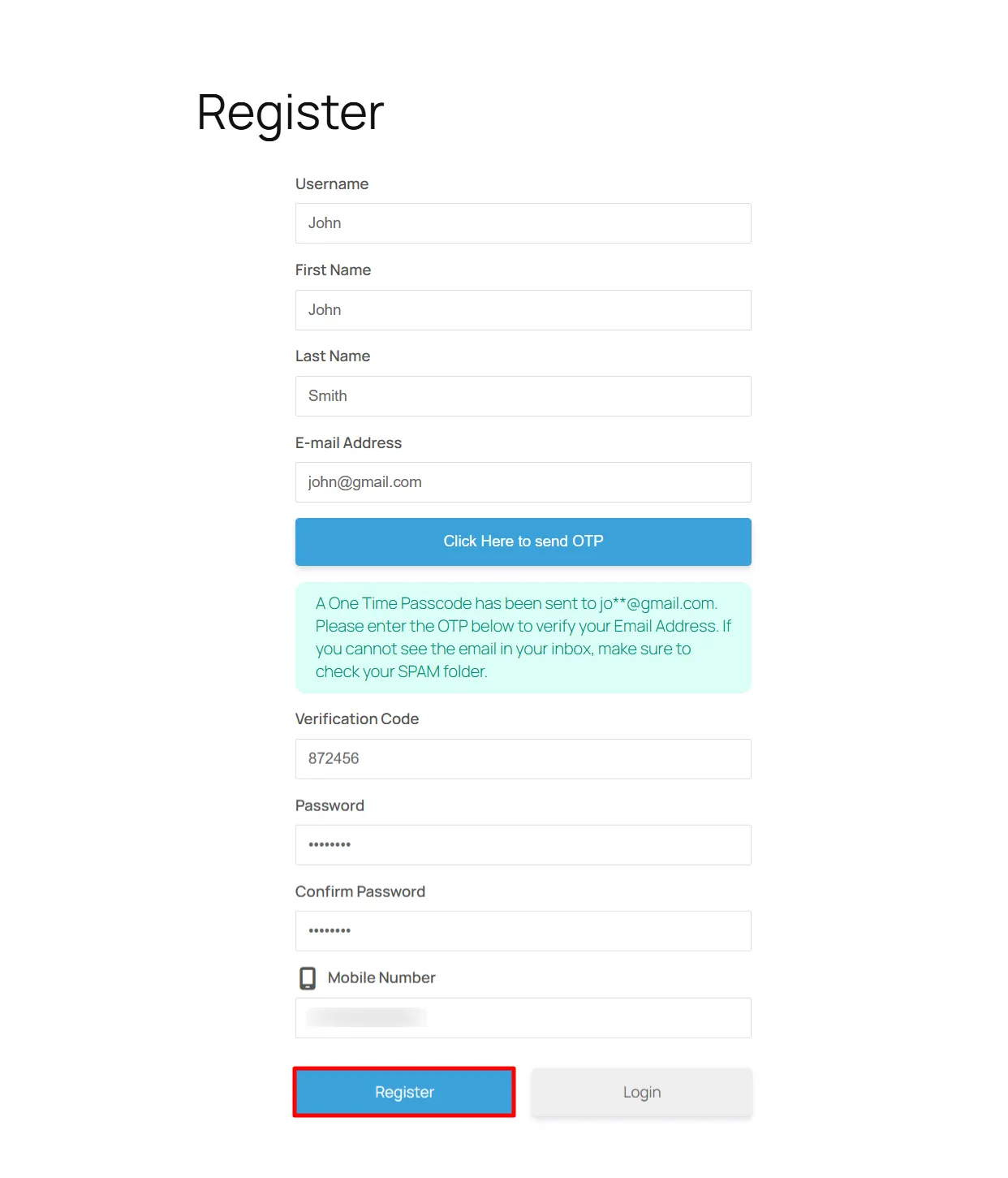Click the E-mail Address label
This screenshot has width=1008, height=1178.
[x=348, y=442]
